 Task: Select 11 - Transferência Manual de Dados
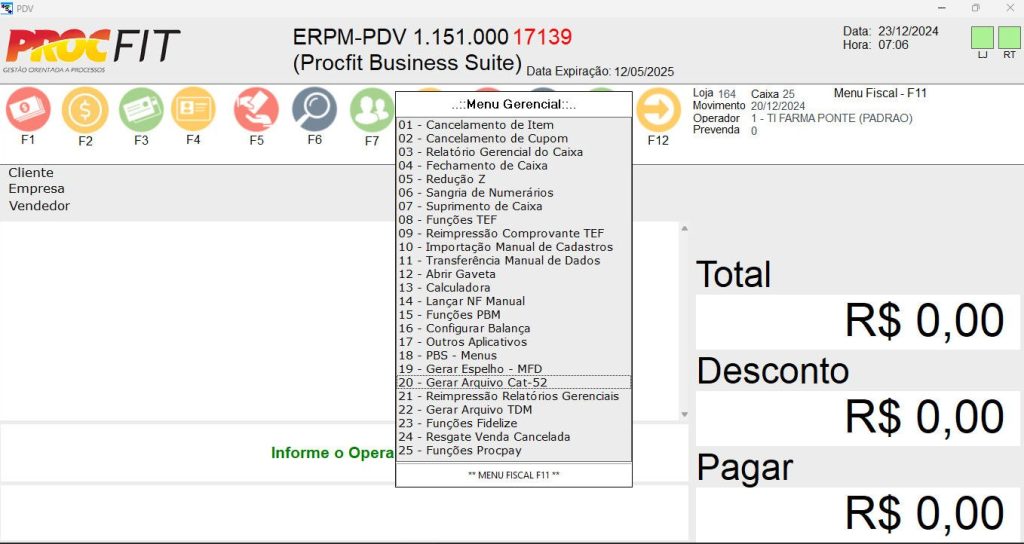[514, 261]
